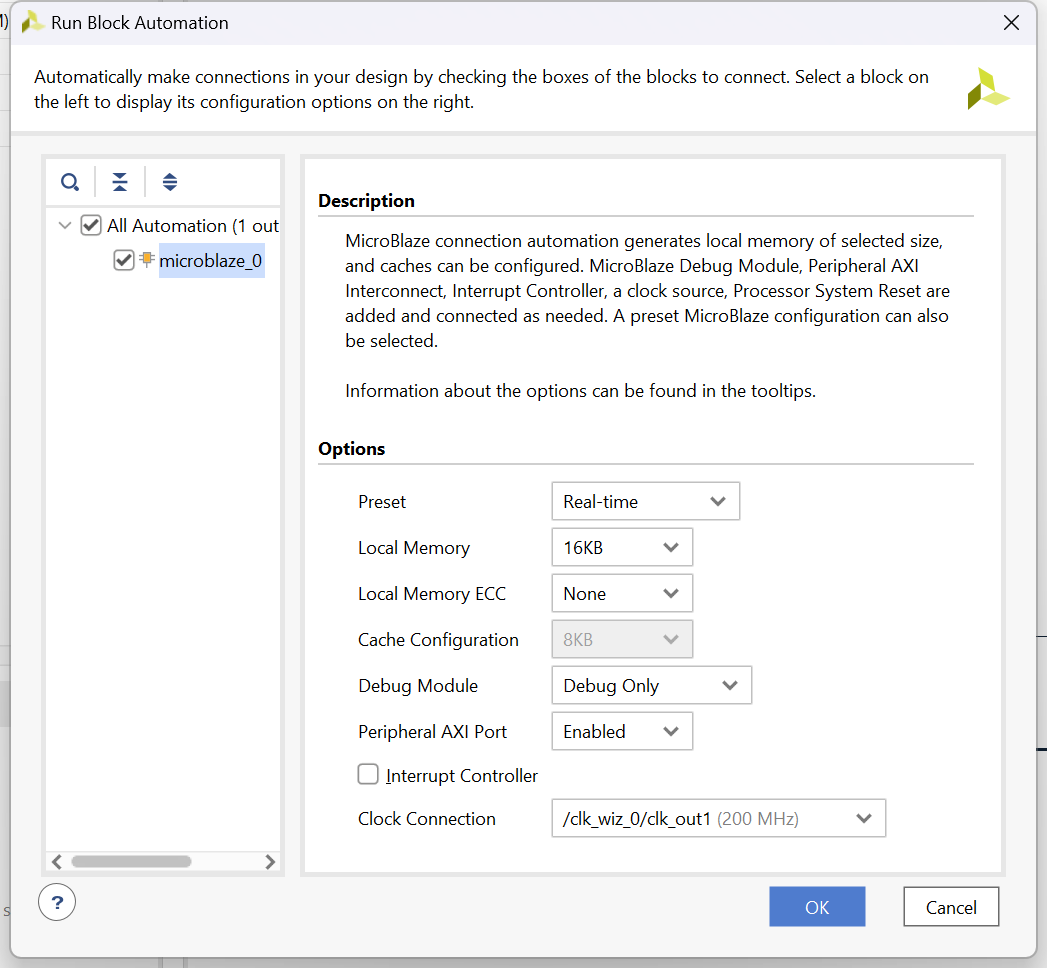Enable the Interrupt Controller checkbox
Viewport: 1047px width, 968px height.
point(368,774)
